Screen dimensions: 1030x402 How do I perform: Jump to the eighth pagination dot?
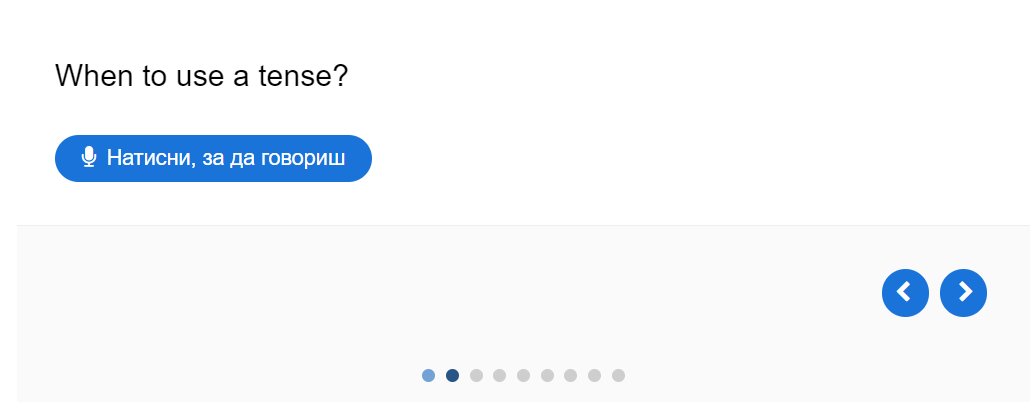594,376
